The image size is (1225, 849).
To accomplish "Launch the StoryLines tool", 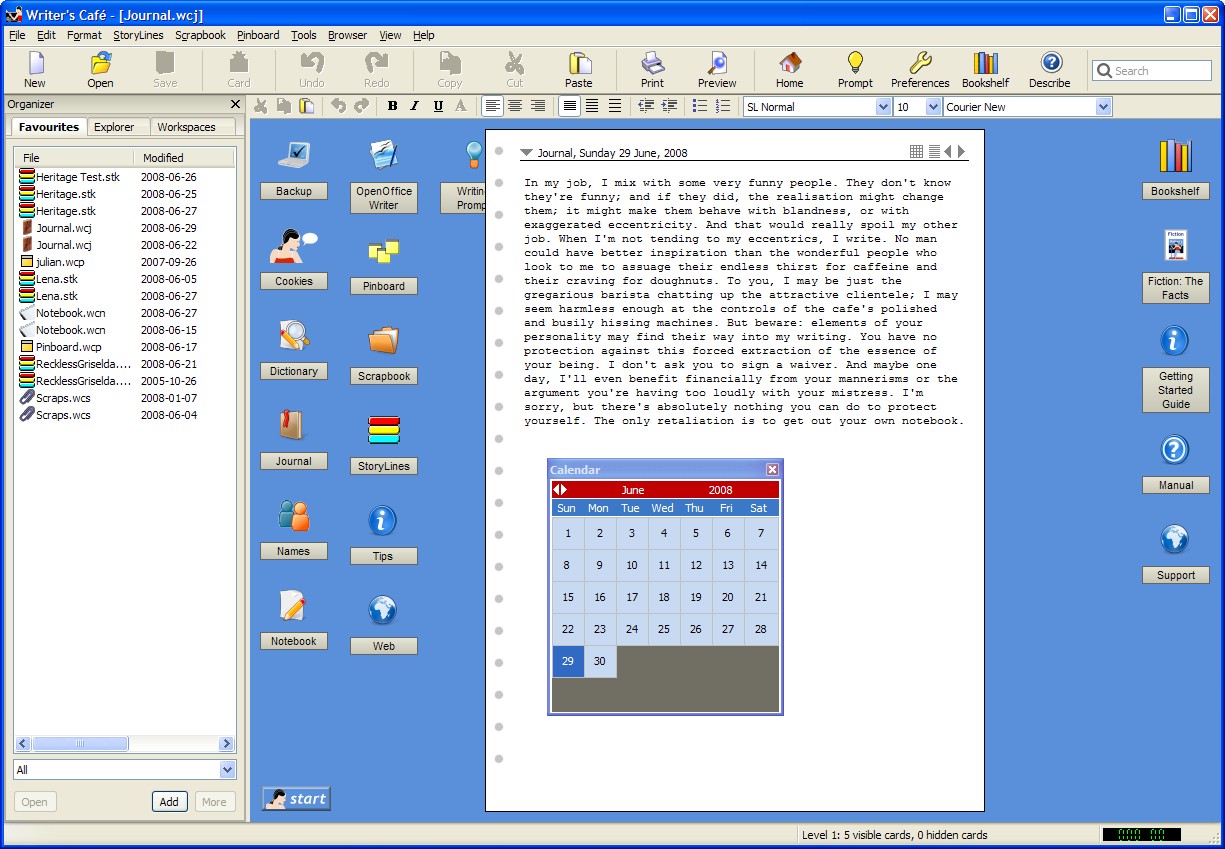I will [x=383, y=442].
